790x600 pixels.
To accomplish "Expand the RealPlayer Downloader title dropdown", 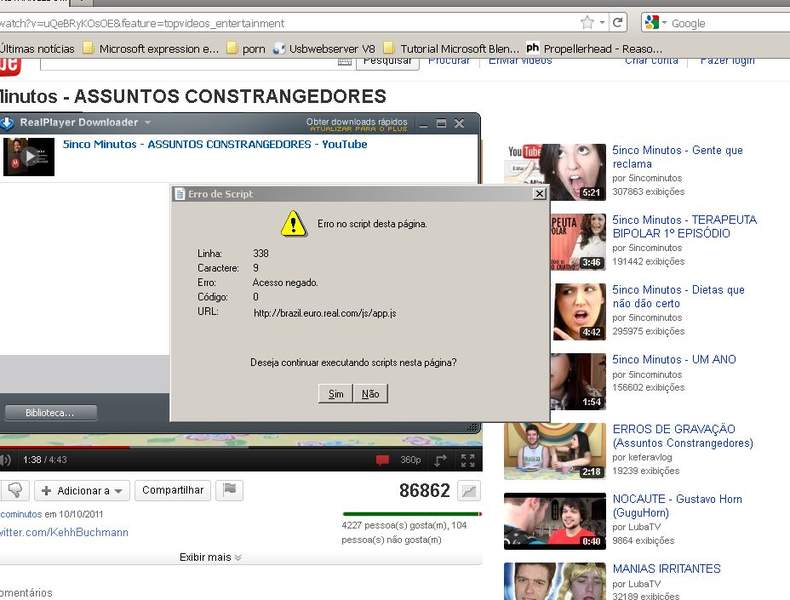I will 148,122.
